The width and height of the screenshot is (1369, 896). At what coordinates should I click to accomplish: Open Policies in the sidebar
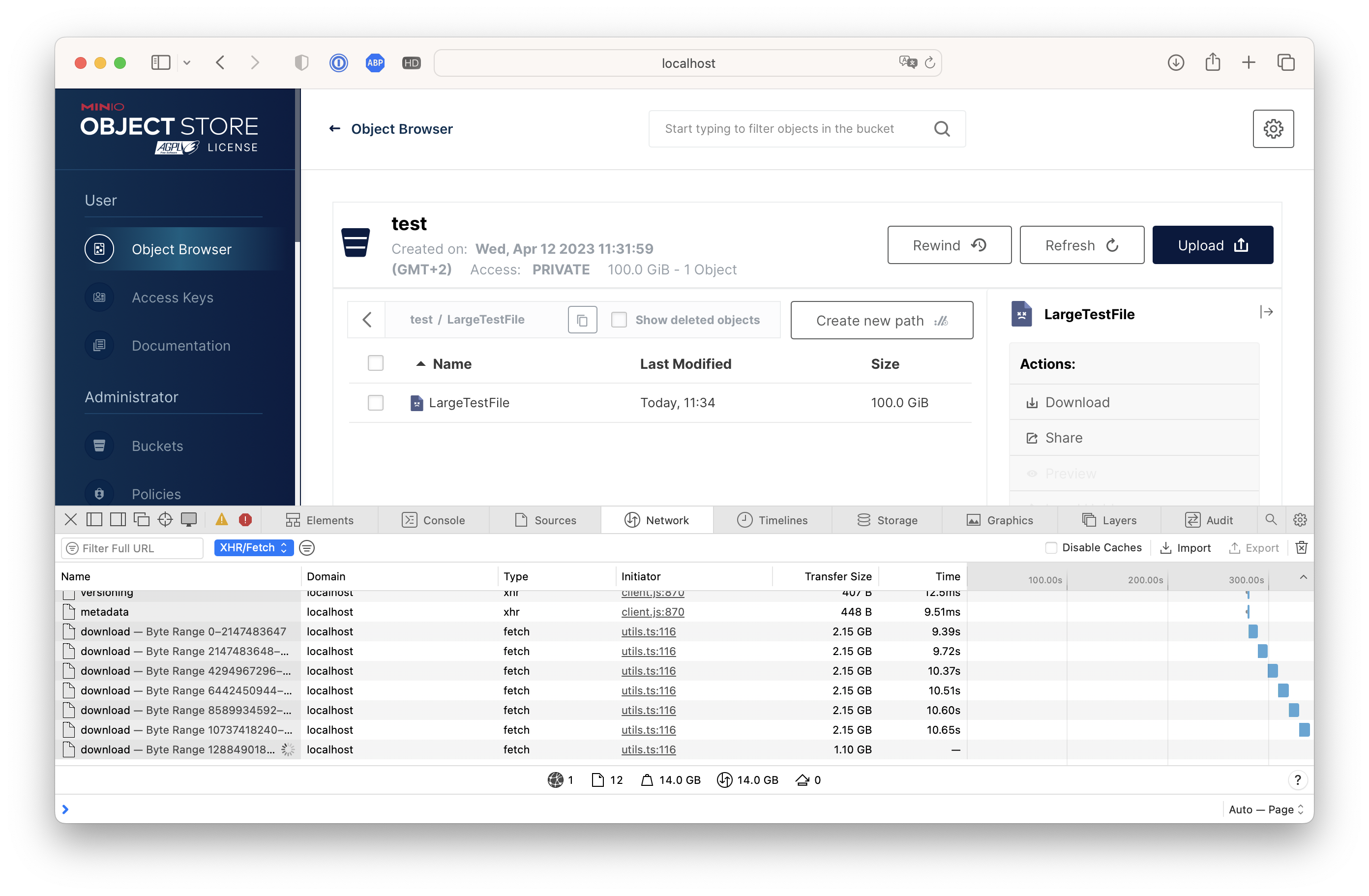tap(156, 494)
